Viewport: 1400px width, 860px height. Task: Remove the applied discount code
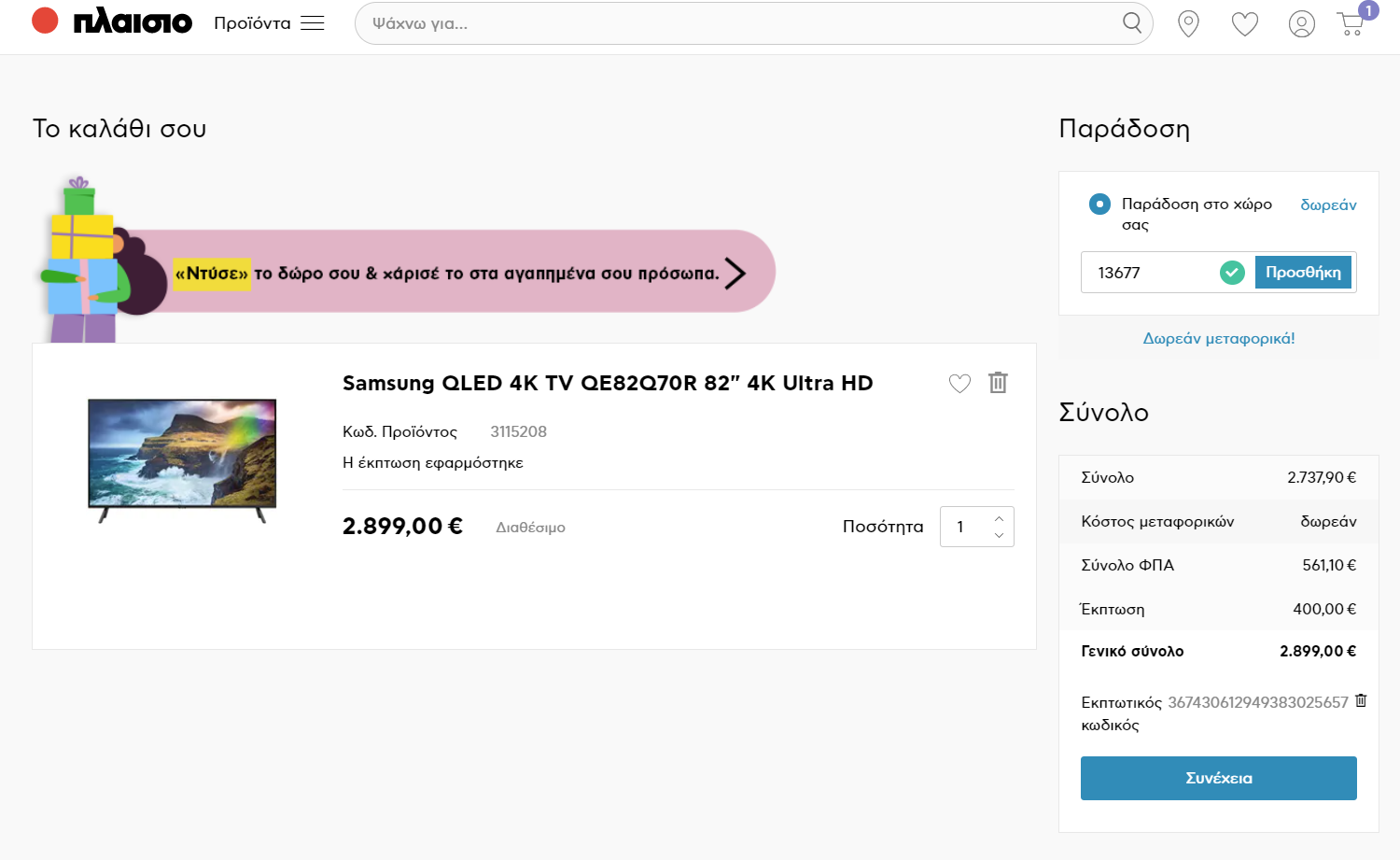1361,700
